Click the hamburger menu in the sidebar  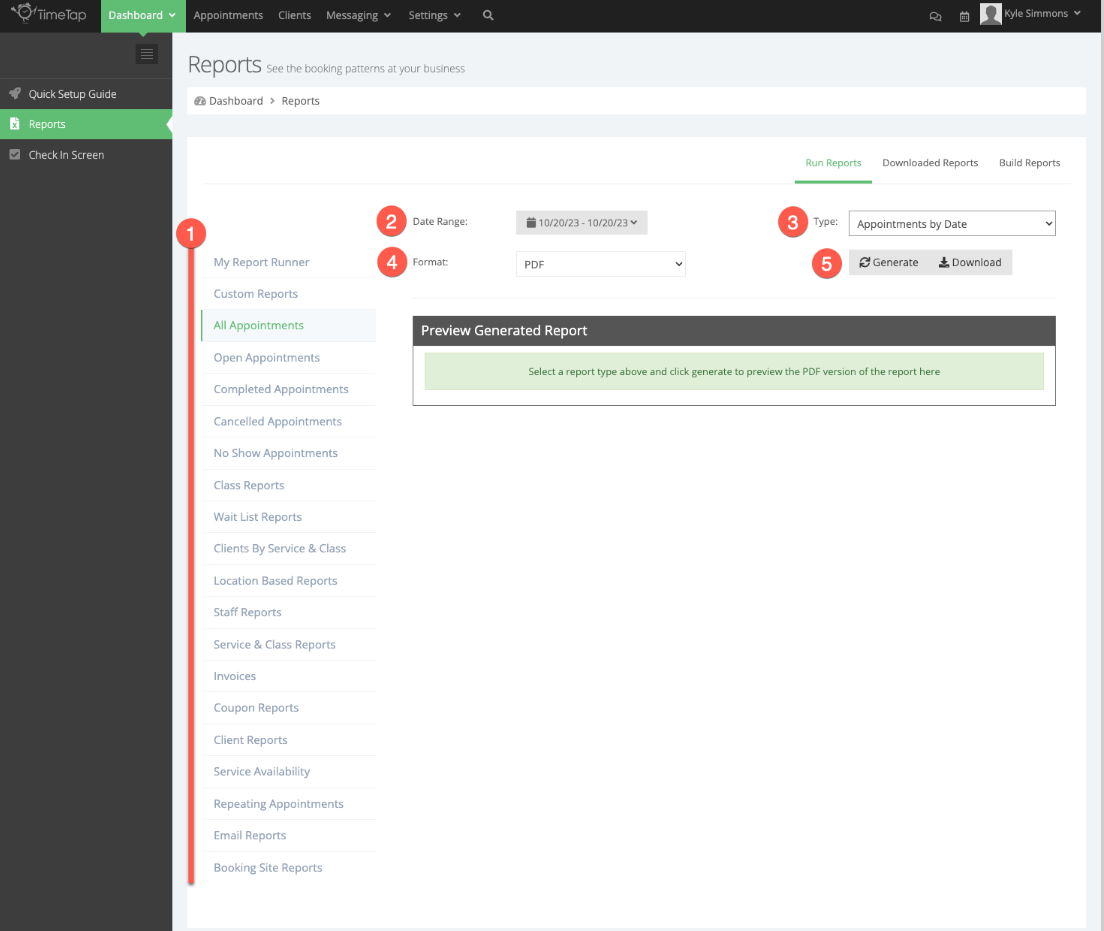pos(146,53)
